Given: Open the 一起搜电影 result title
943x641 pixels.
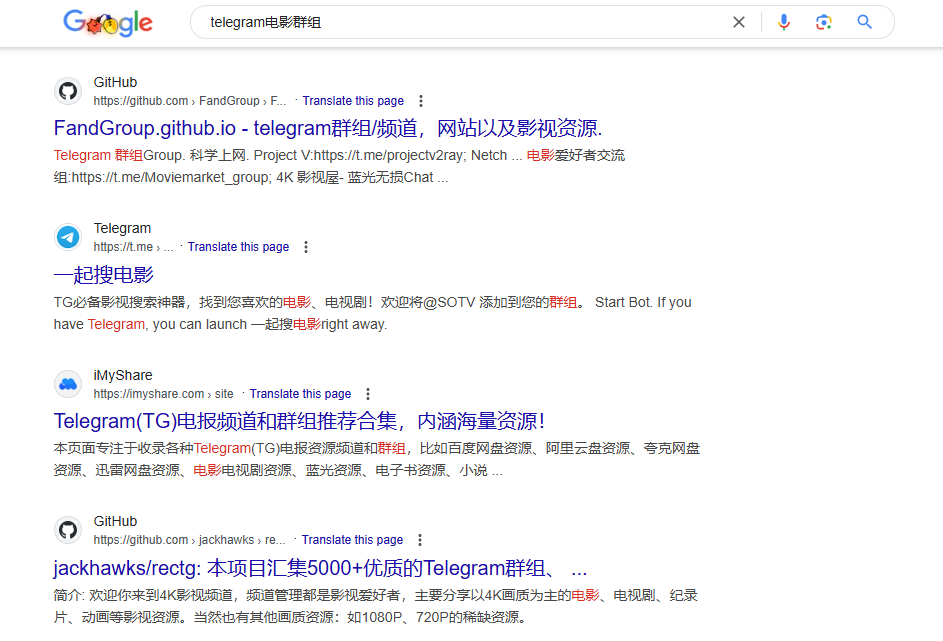Looking at the screenshot, I should click(103, 275).
